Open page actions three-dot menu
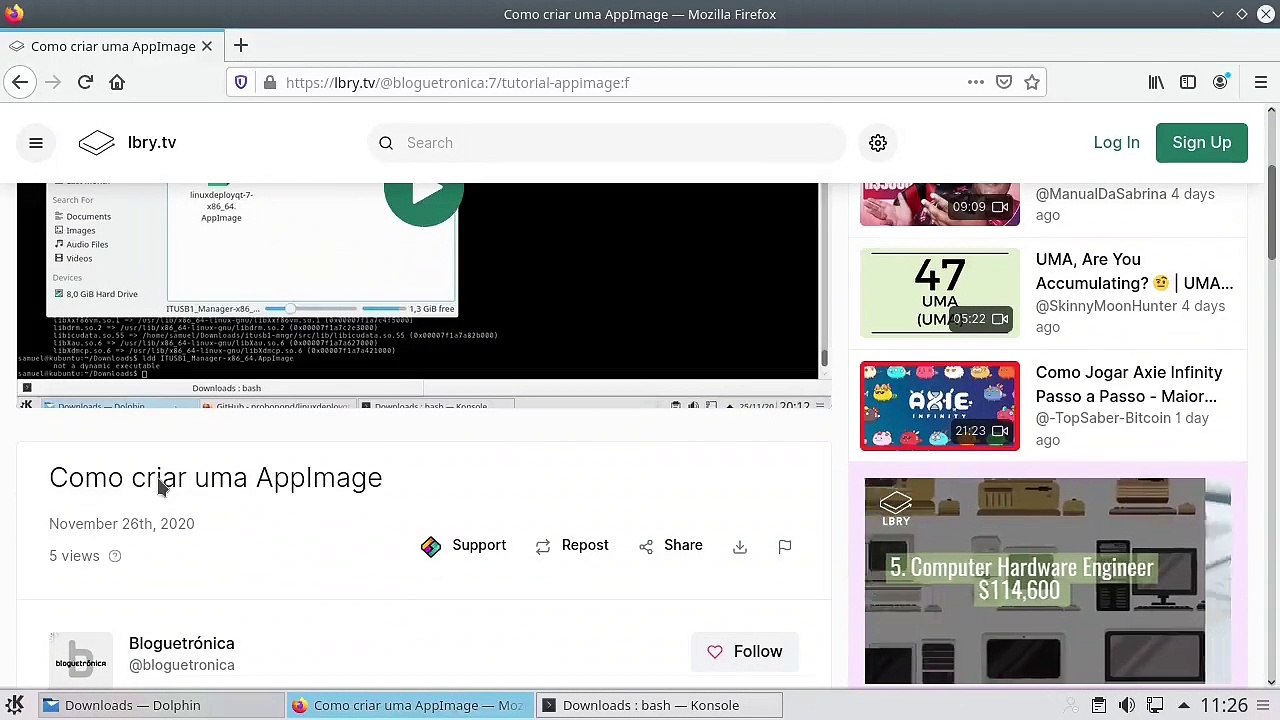The image size is (1280, 720). point(976,82)
